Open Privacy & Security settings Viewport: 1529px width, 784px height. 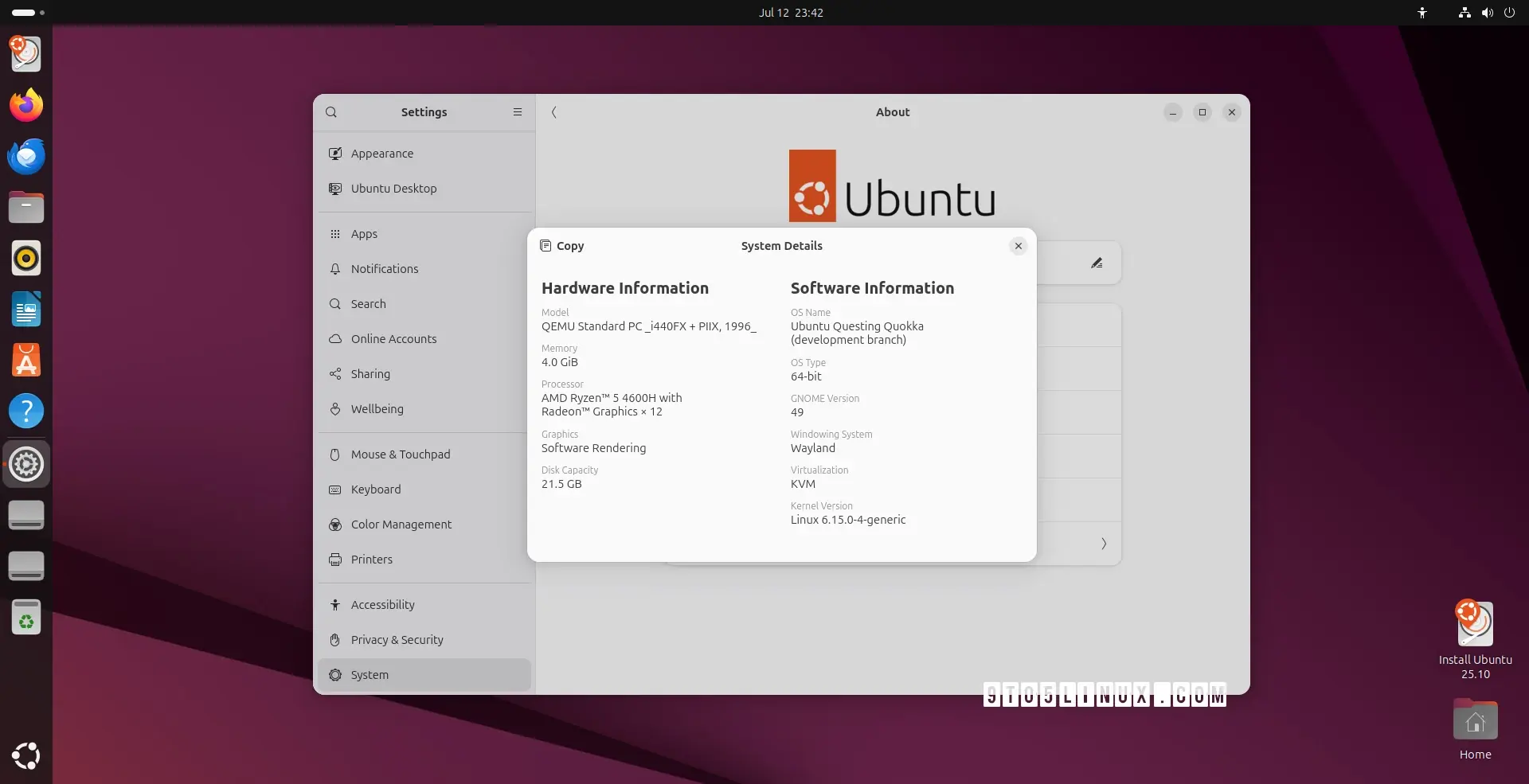397,640
